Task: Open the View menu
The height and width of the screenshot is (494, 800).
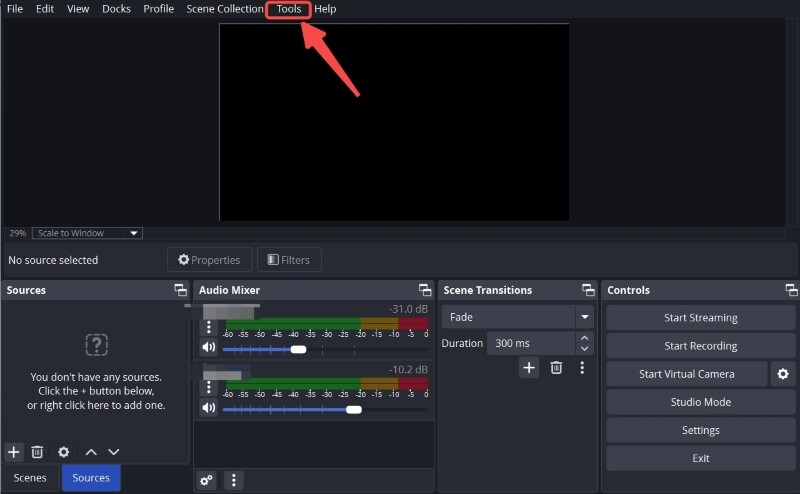Action: (x=78, y=9)
